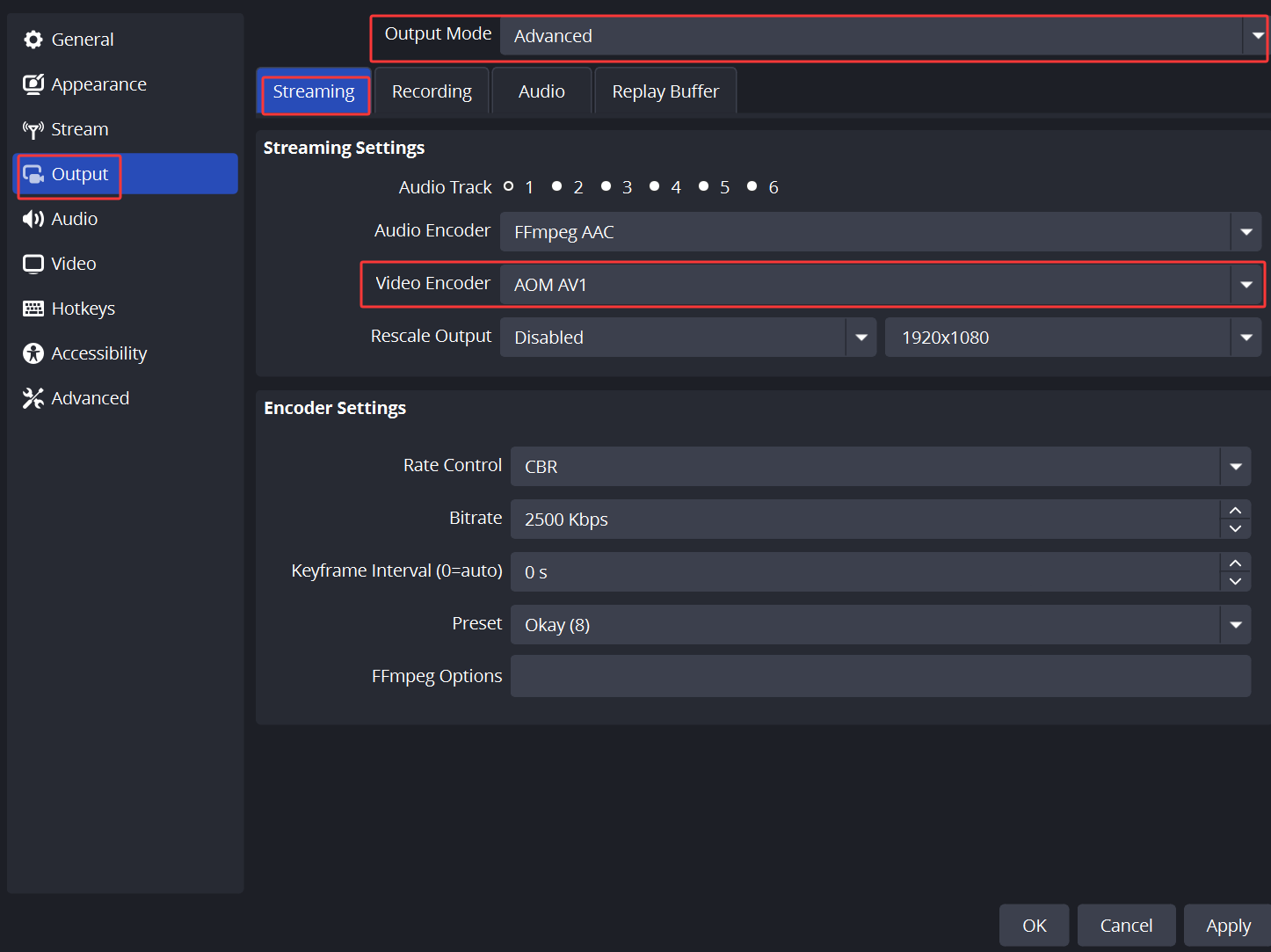Open the Rate Control dropdown
Image resolution: width=1271 pixels, height=952 pixels.
[1235, 467]
